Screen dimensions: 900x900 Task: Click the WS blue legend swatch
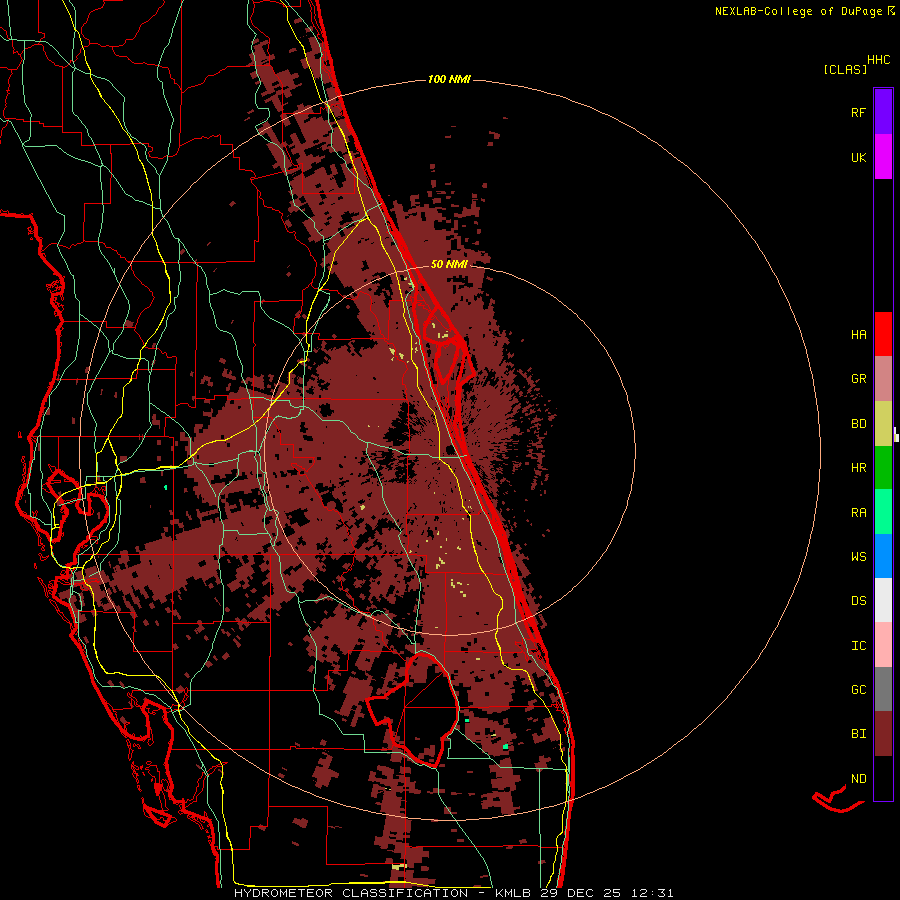883,556
